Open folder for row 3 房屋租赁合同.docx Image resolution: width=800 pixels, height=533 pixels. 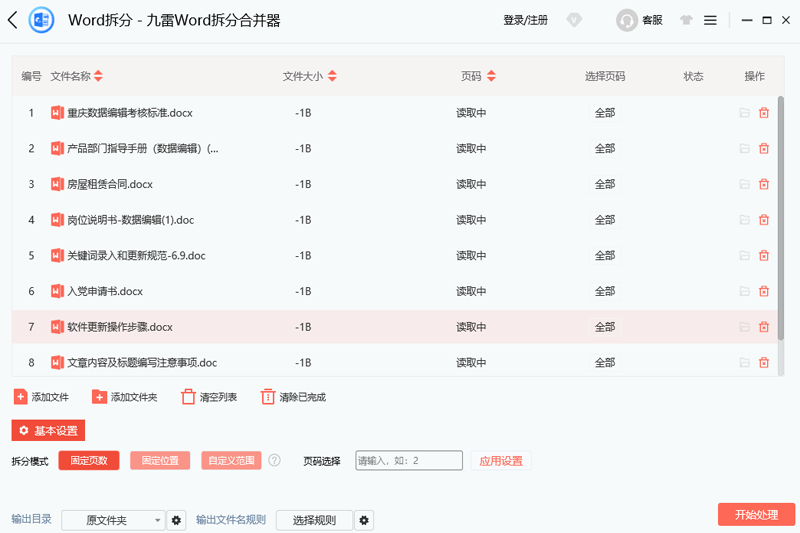coord(745,184)
